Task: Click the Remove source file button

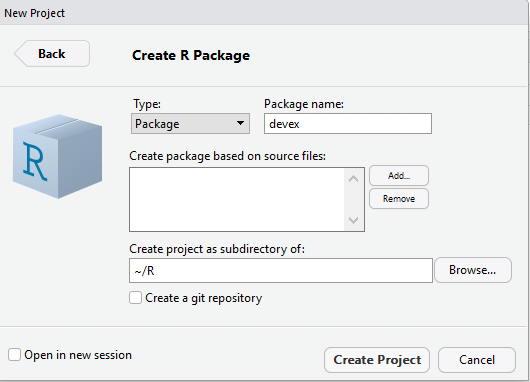Action: point(399,198)
